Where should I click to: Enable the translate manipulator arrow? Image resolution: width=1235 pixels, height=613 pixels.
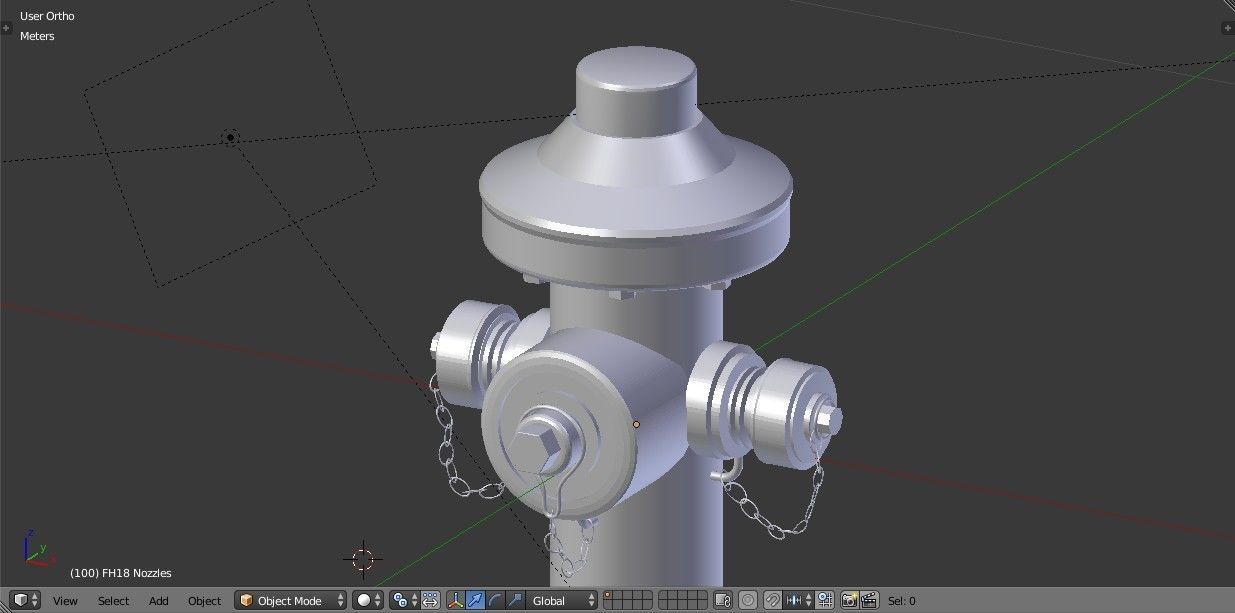click(476, 600)
